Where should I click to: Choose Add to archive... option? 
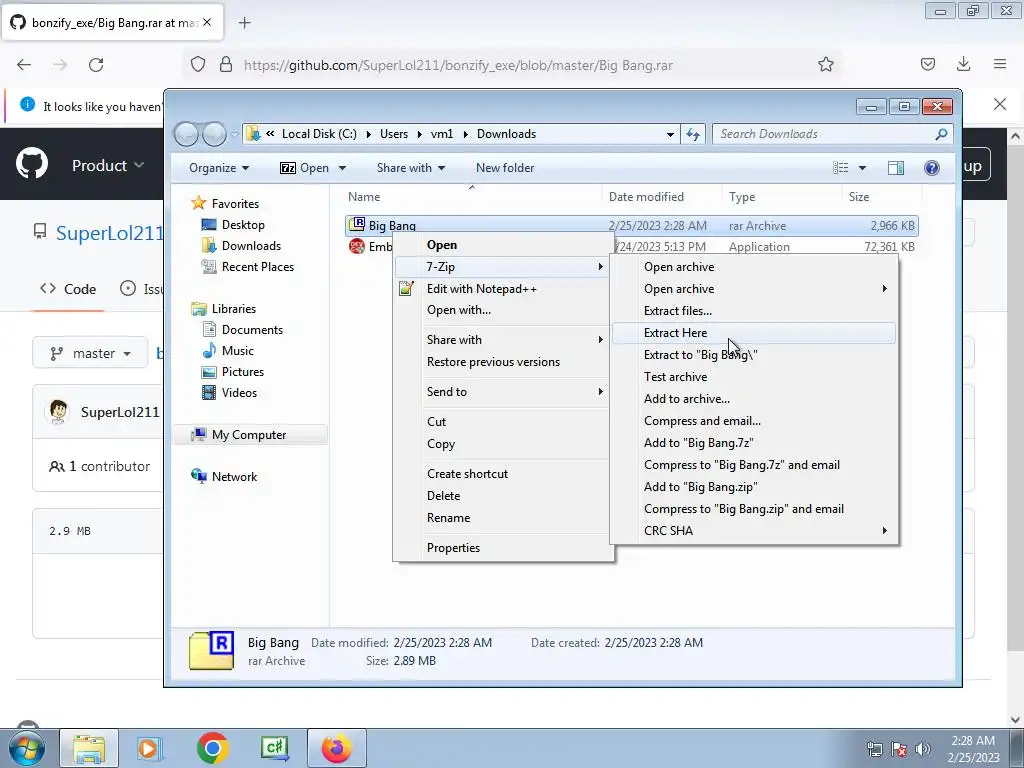click(754, 399)
